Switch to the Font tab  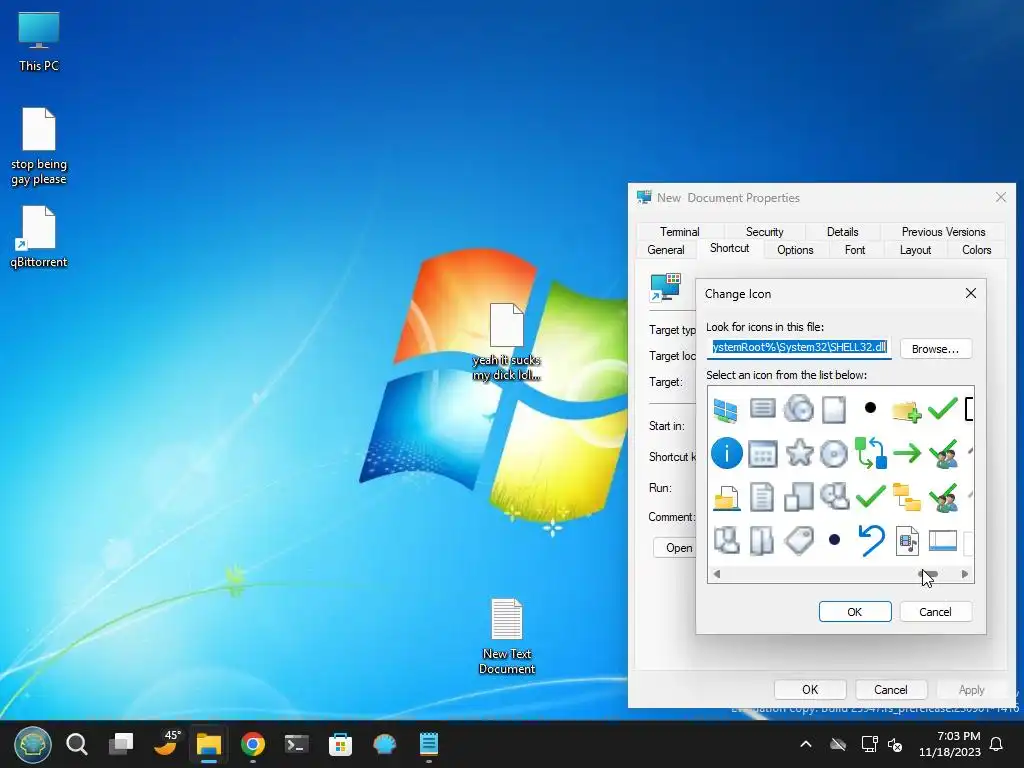(x=854, y=249)
